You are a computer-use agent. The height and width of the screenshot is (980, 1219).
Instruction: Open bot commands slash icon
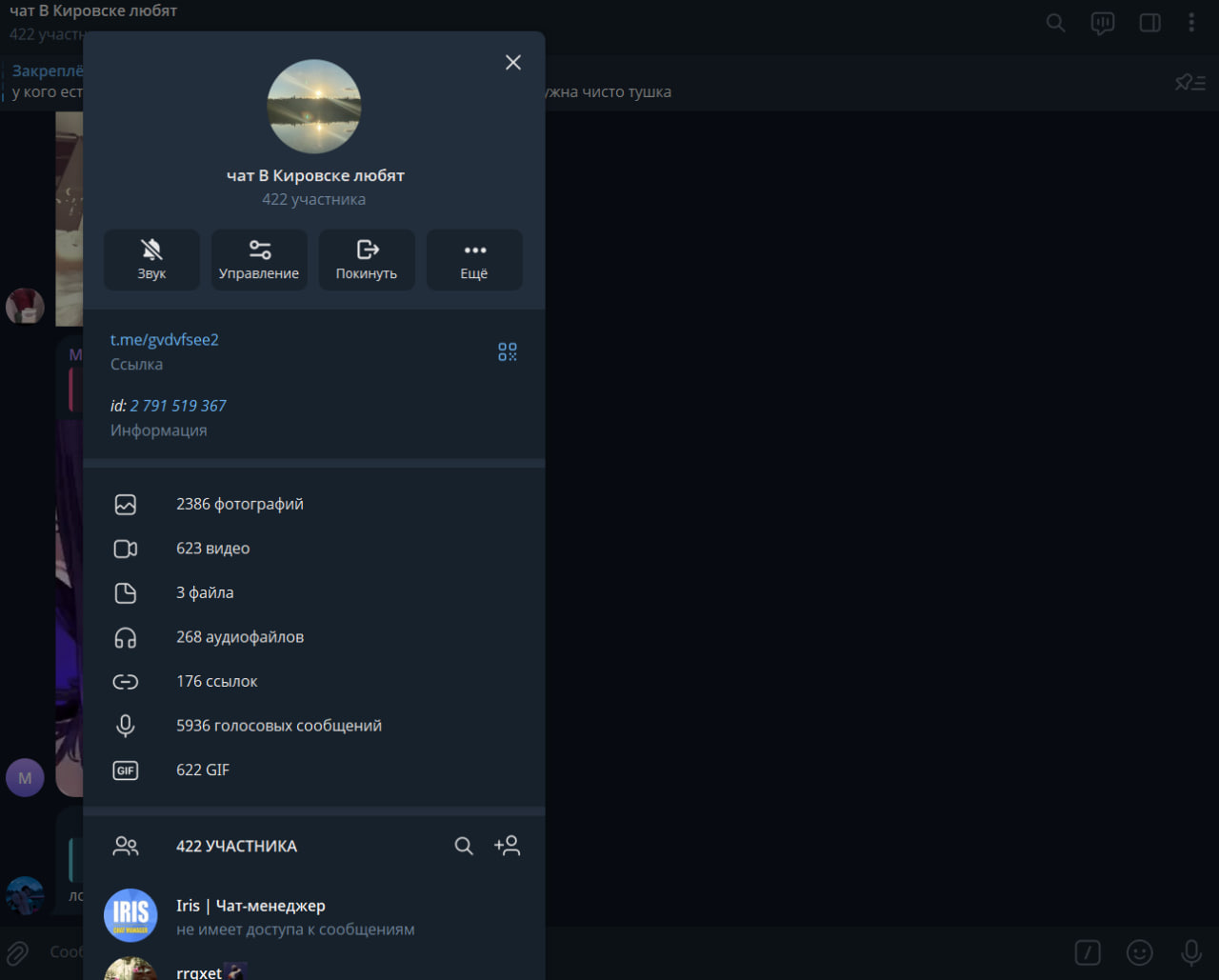point(1088,952)
